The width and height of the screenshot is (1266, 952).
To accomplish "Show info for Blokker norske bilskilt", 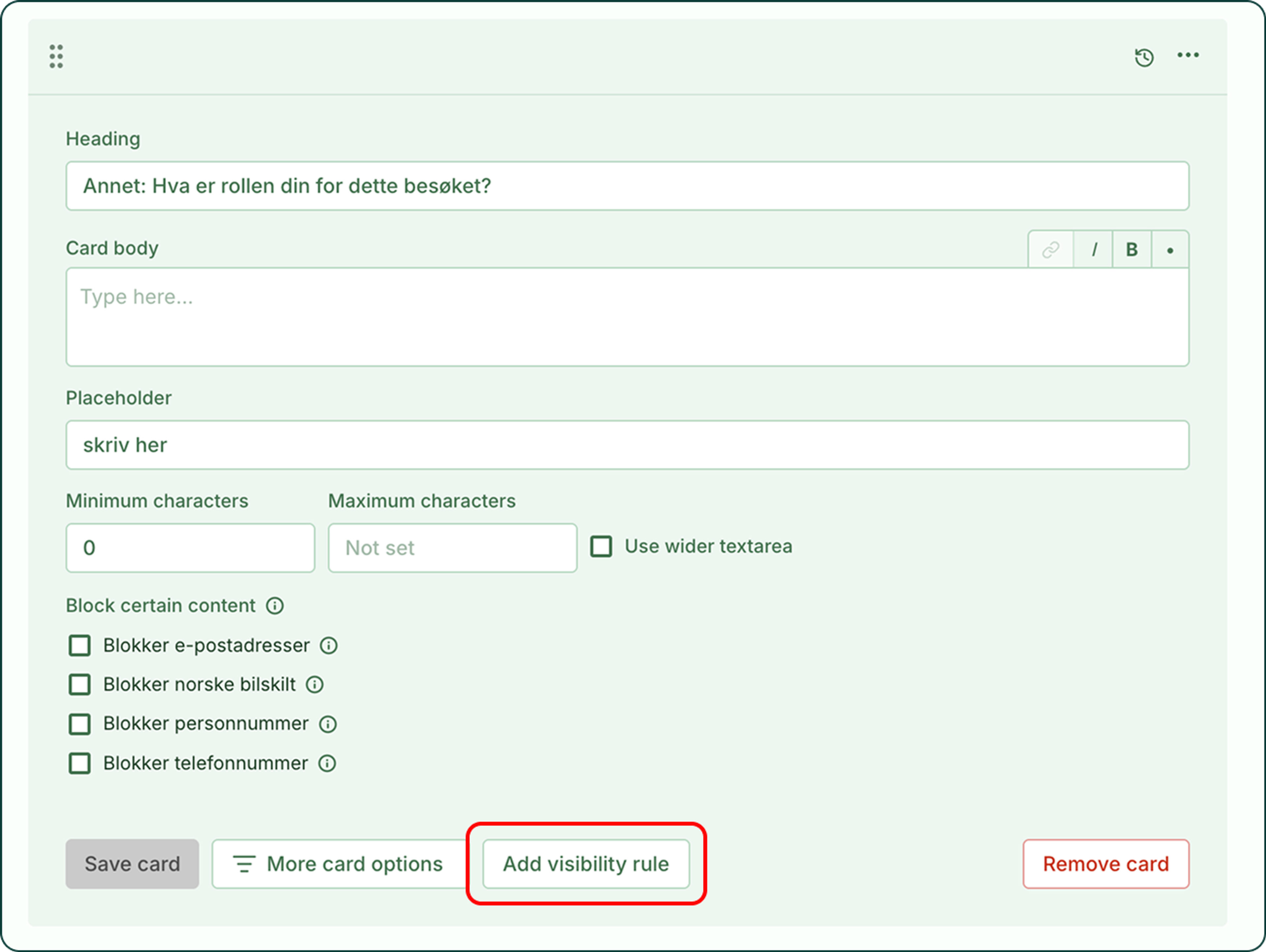I will tap(315, 684).
